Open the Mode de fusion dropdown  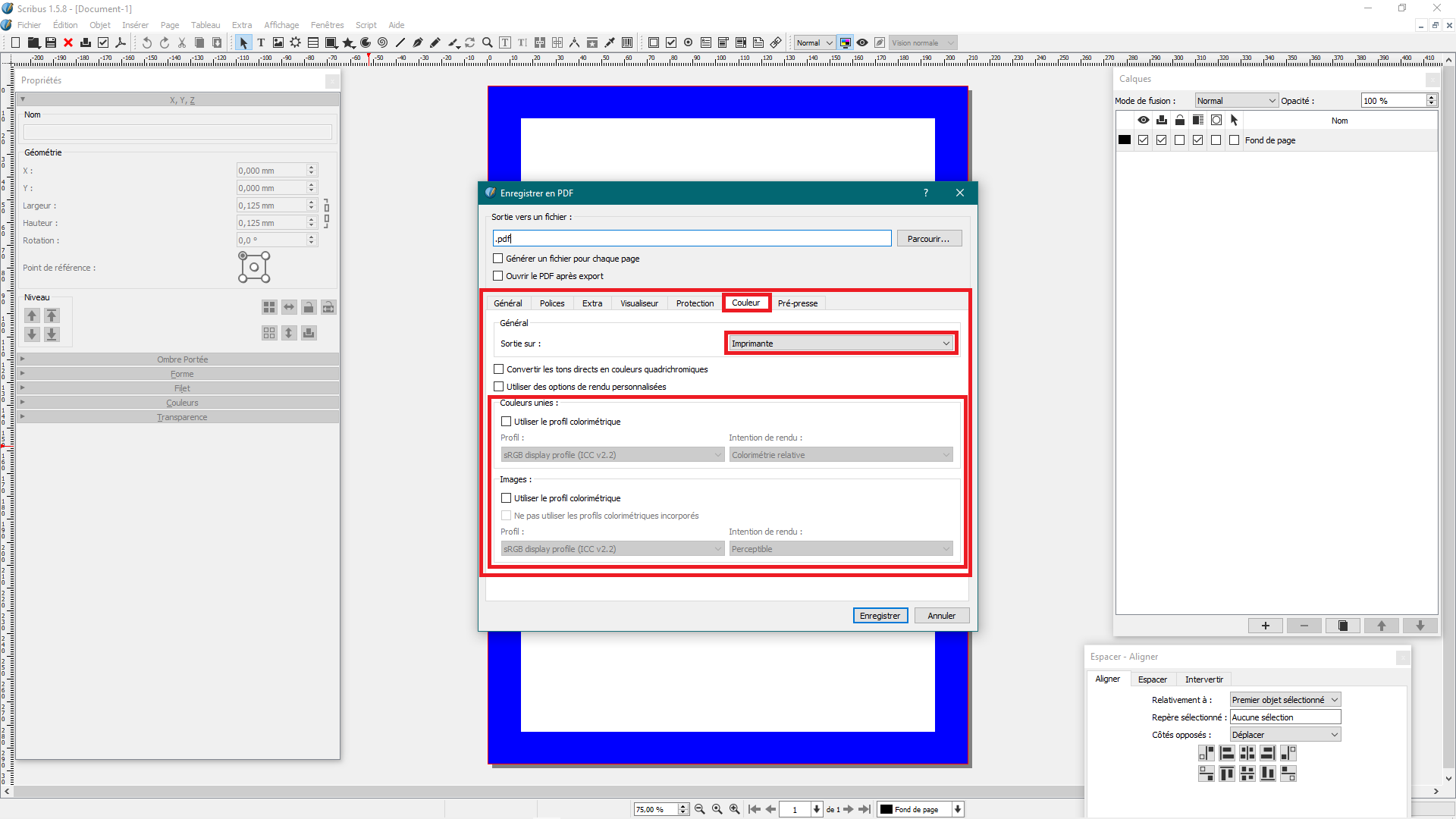tap(1237, 101)
